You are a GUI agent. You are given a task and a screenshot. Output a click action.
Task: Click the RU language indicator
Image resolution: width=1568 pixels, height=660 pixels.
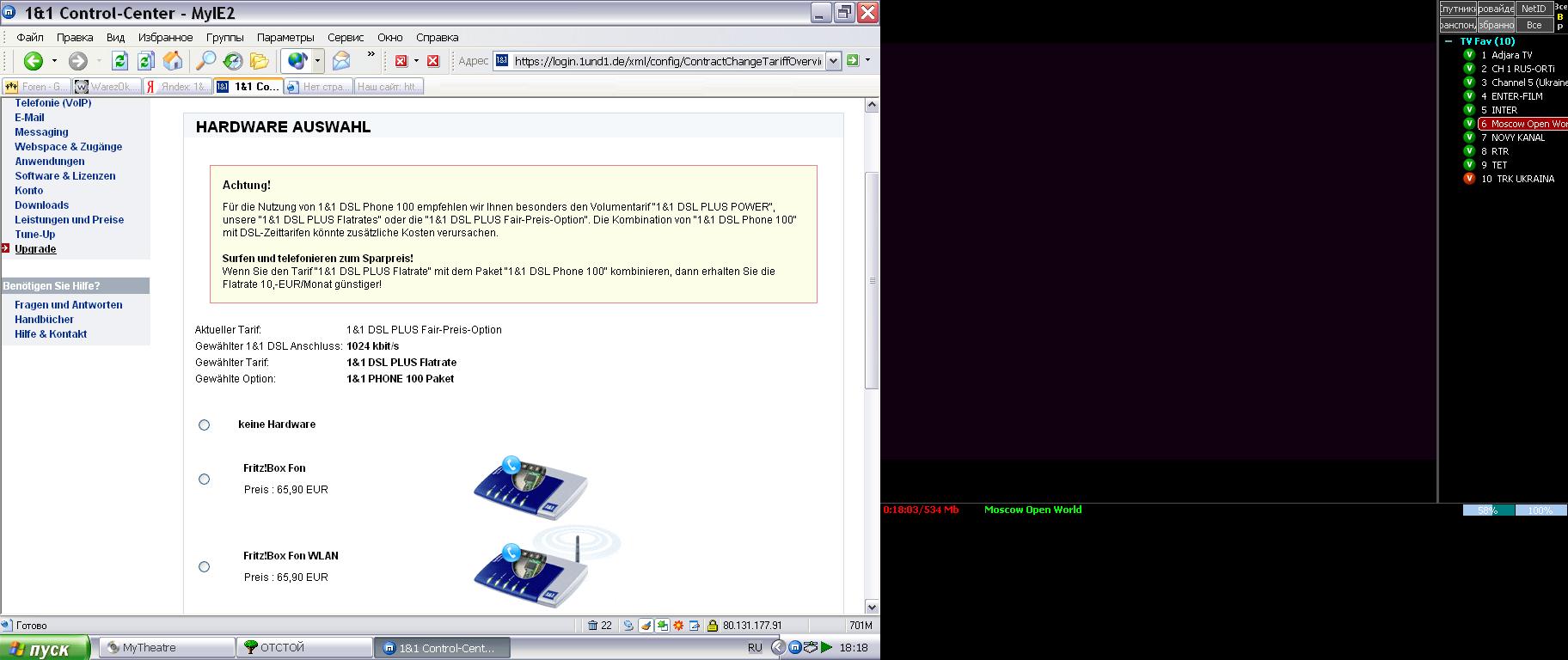(755, 647)
